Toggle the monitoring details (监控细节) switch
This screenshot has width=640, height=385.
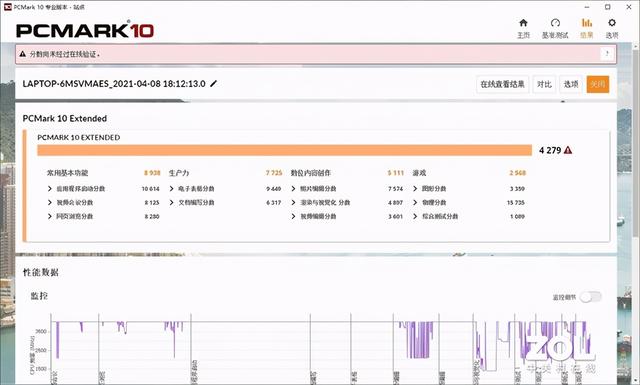point(591,297)
